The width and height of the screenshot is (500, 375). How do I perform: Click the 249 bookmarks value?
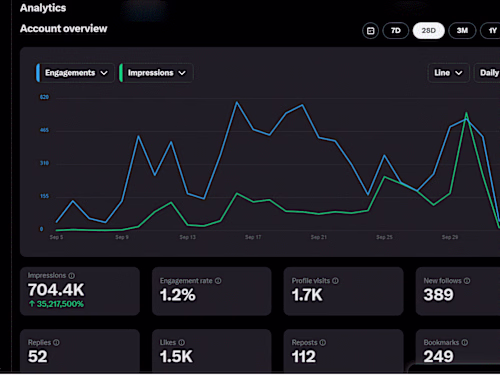(438, 356)
